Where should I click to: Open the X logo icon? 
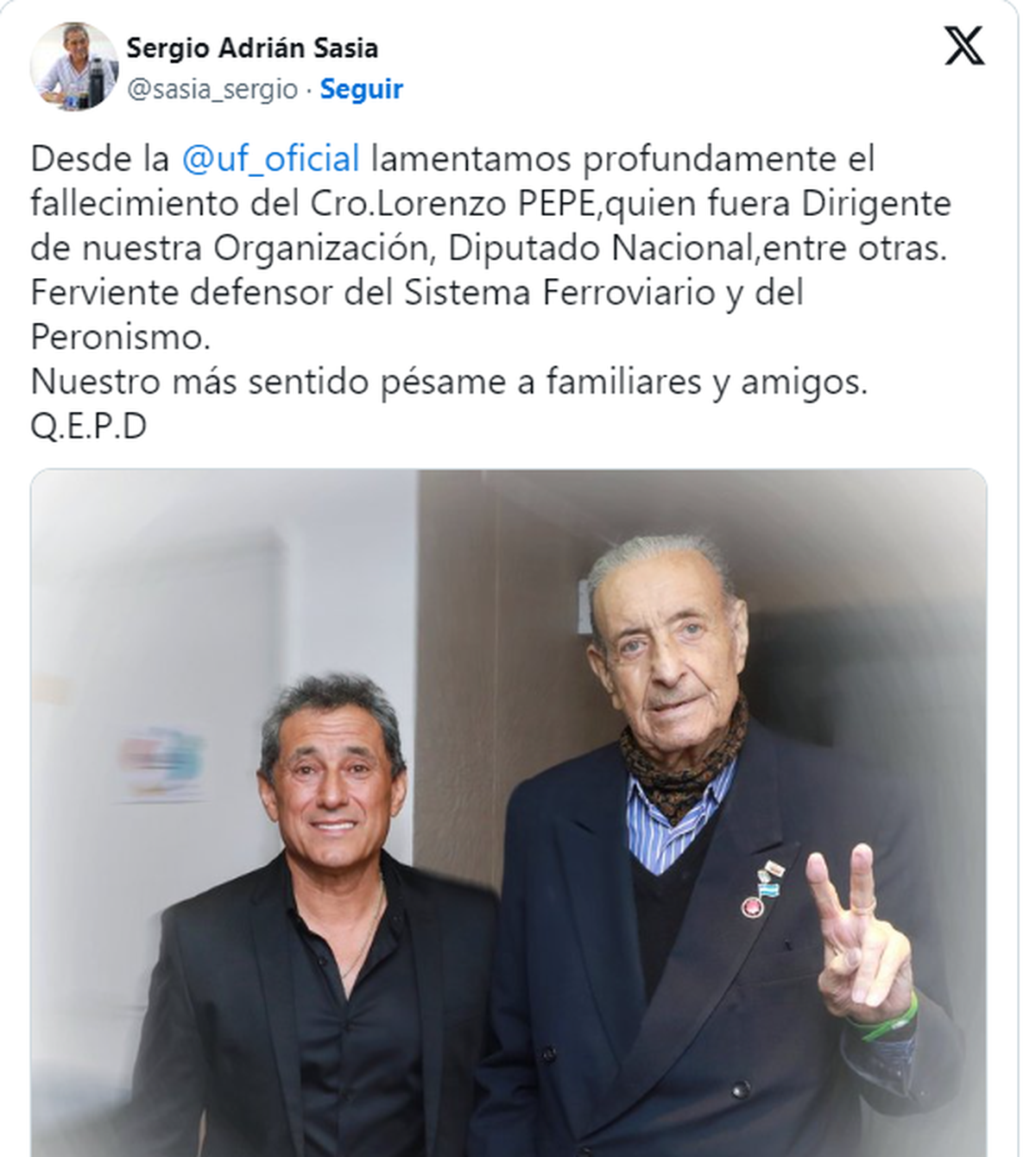(963, 46)
